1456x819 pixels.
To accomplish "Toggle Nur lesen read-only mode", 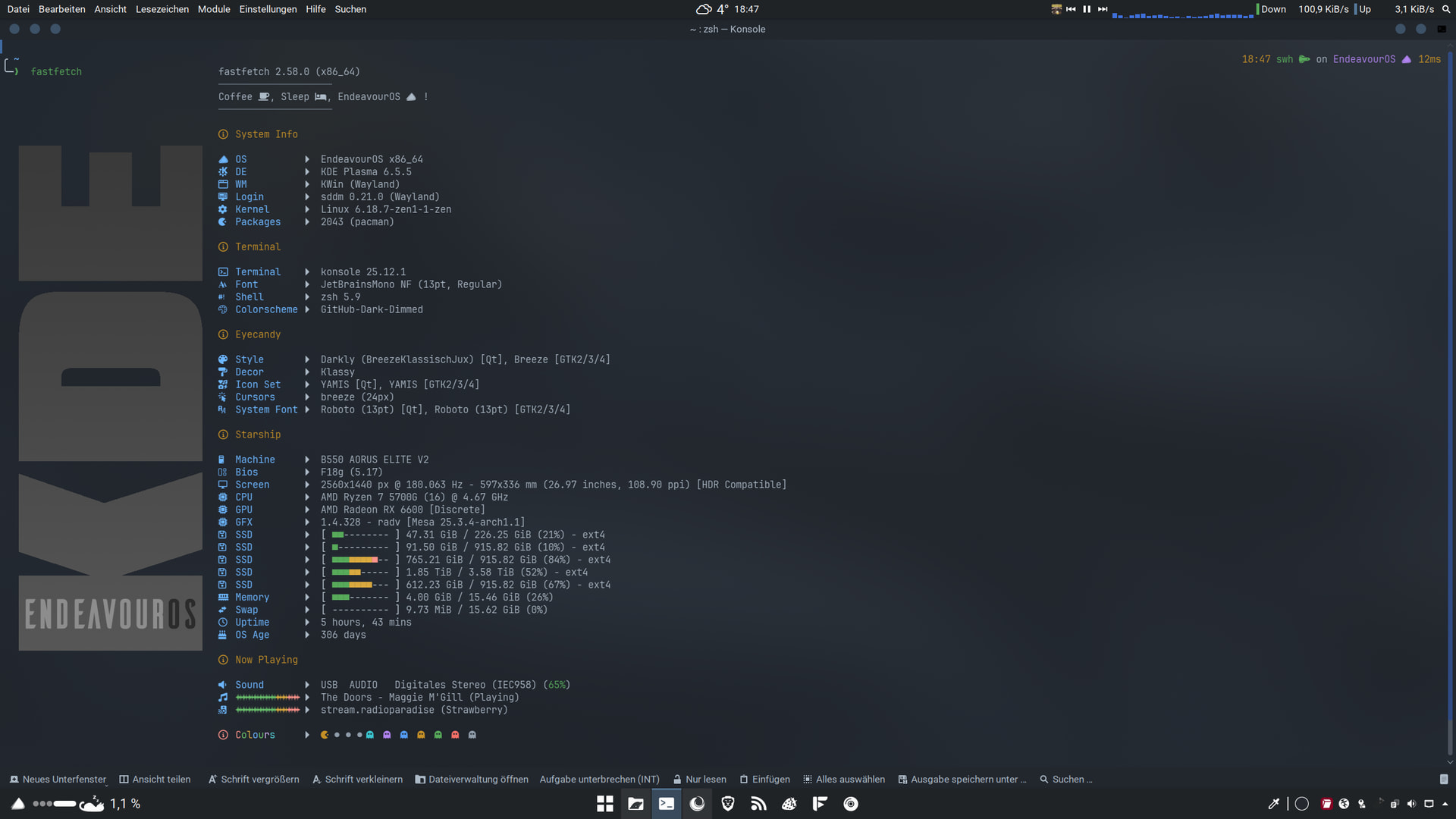I will (699, 780).
